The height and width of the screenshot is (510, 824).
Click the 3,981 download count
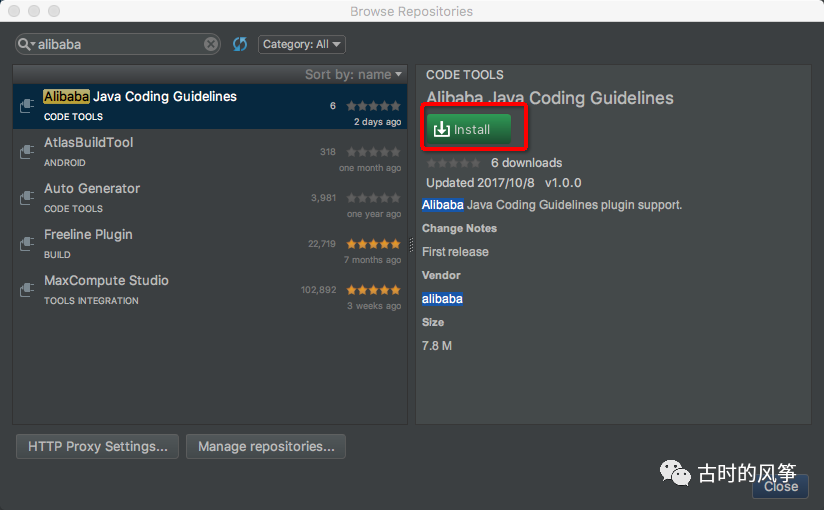323,198
